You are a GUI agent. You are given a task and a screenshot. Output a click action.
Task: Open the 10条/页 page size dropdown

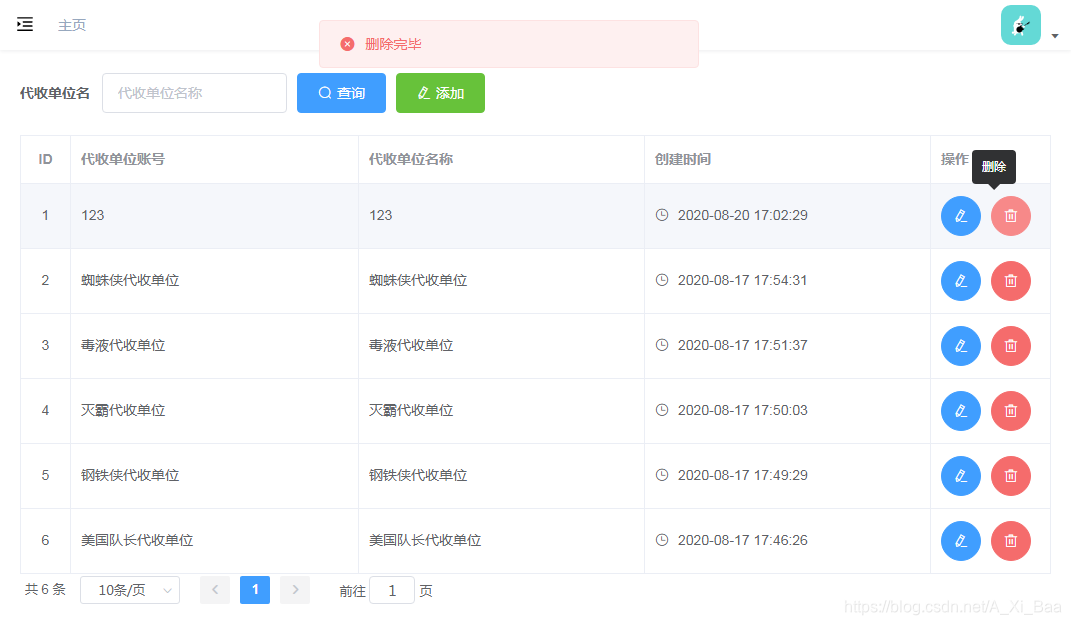[x=129, y=590]
